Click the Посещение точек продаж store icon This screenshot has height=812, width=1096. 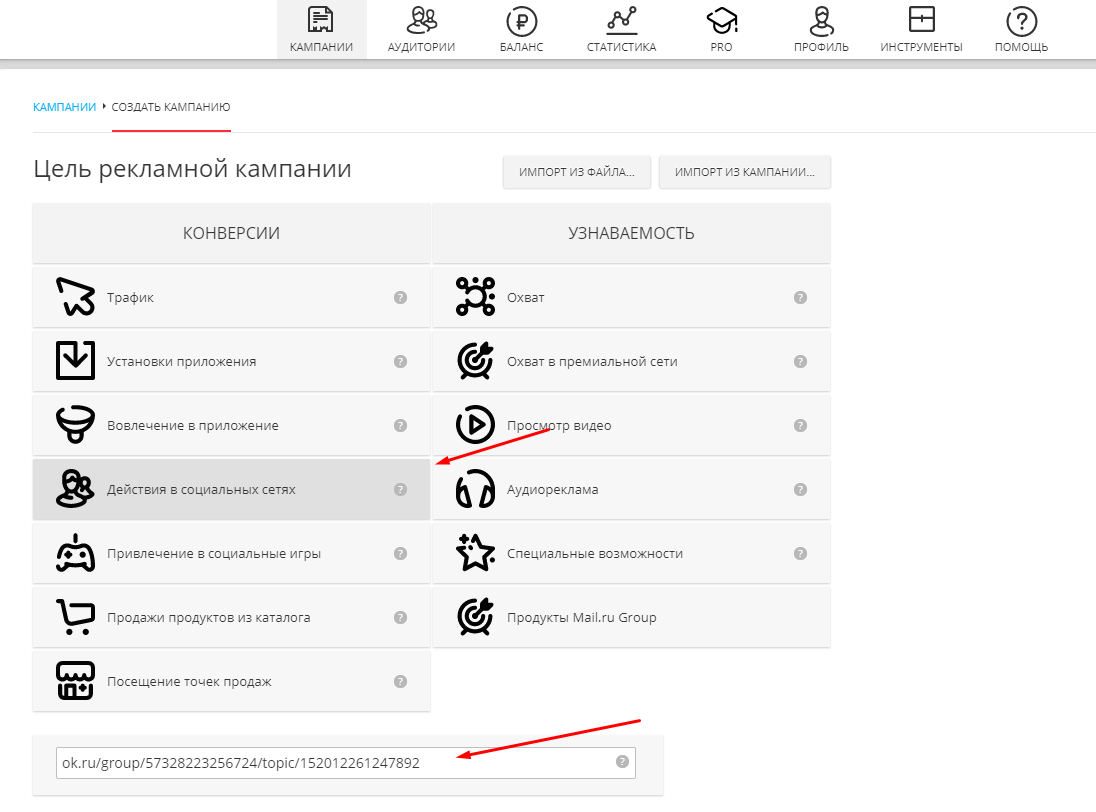(x=75, y=681)
